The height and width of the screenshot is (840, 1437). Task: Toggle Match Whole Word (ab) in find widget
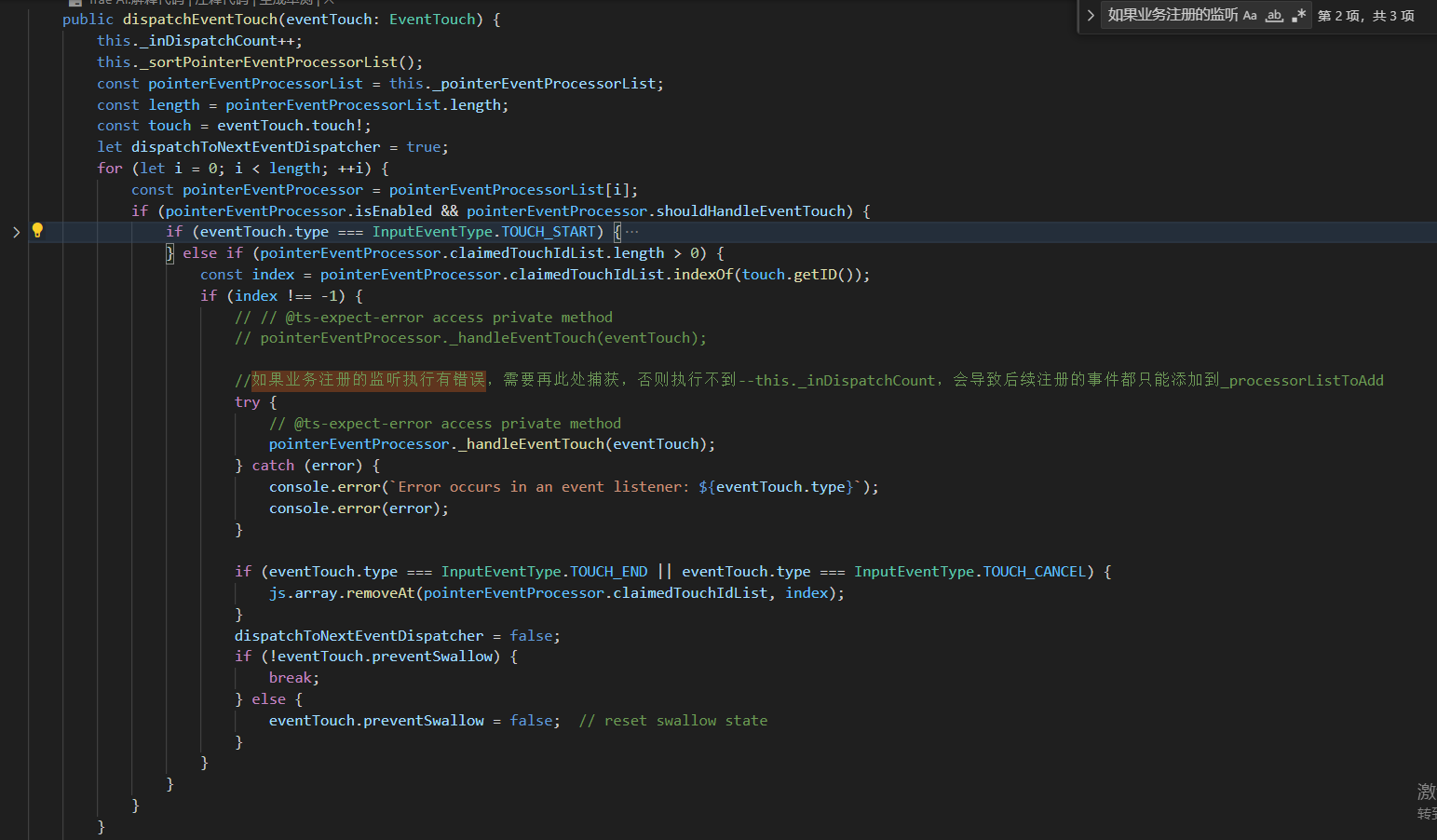[1274, 15]
